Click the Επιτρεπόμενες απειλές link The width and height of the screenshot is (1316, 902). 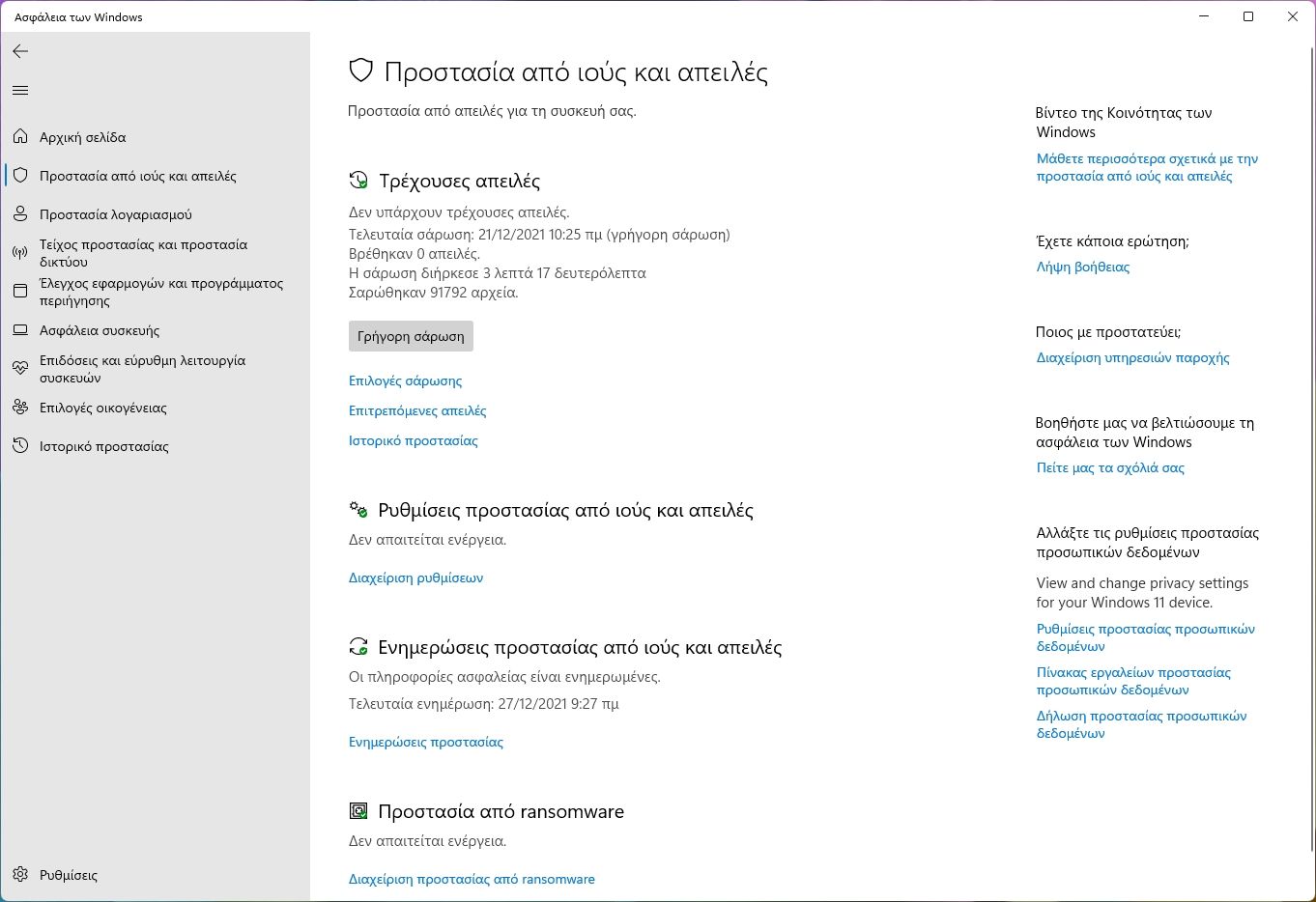point(417,410)
